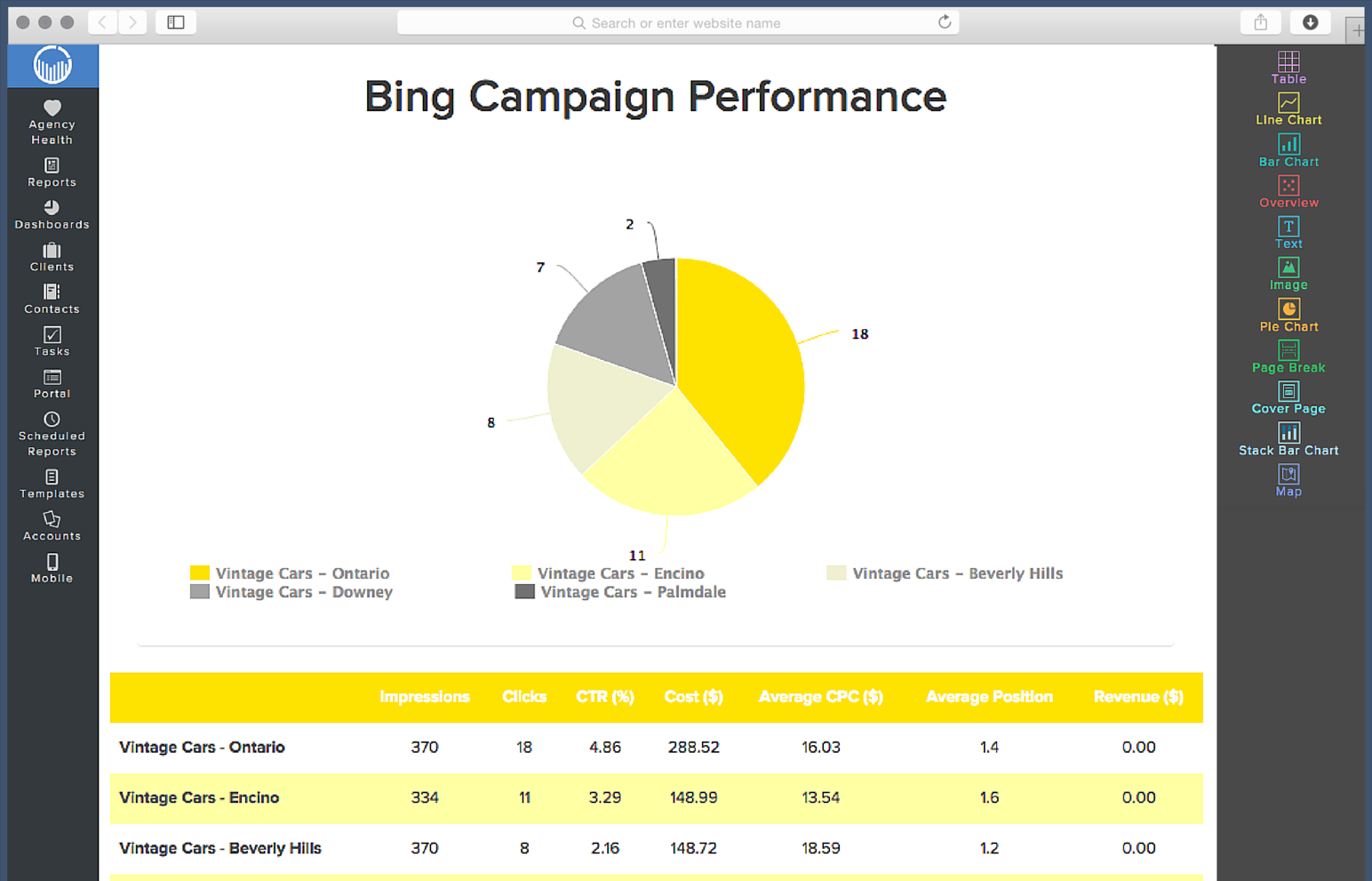Focus the address search field
This screenshot has width=1372, height=881.
pos(678,22)
